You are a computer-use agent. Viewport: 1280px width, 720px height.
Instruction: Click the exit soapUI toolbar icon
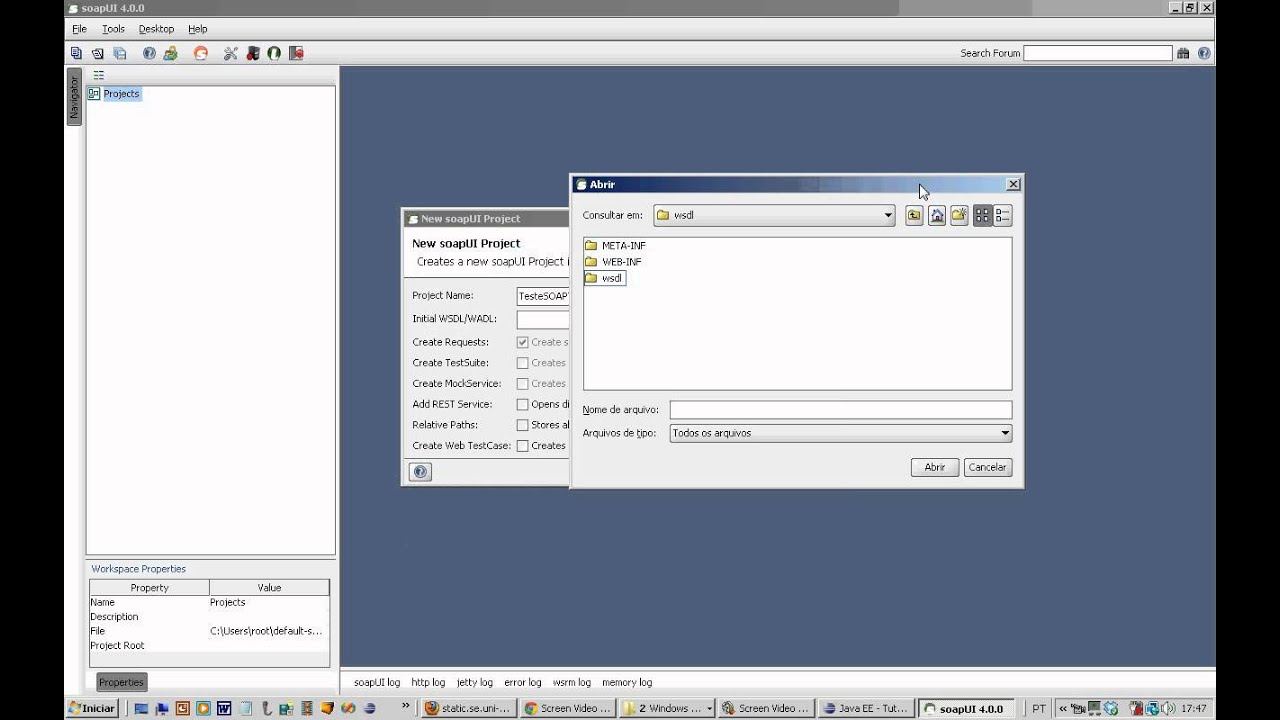(296, 53)
